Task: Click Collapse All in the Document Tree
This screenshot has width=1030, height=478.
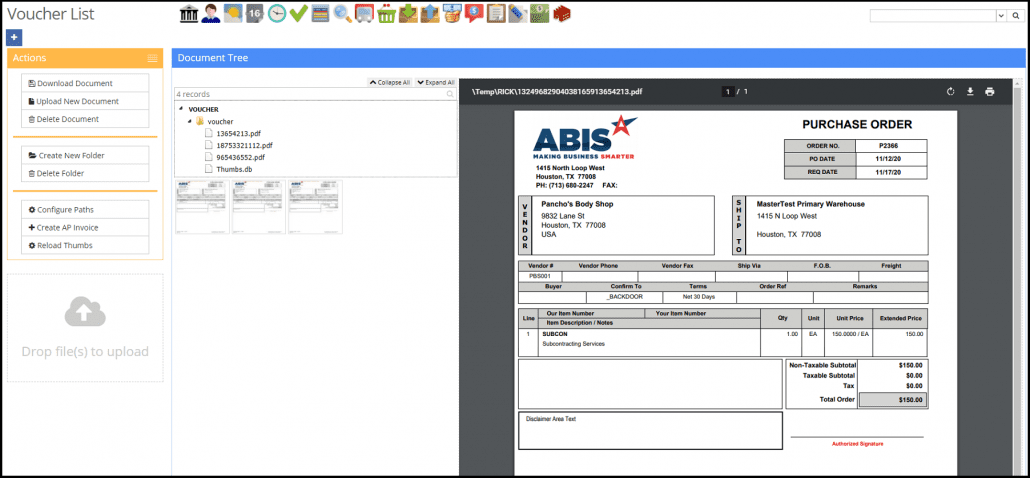Action: 390,82
